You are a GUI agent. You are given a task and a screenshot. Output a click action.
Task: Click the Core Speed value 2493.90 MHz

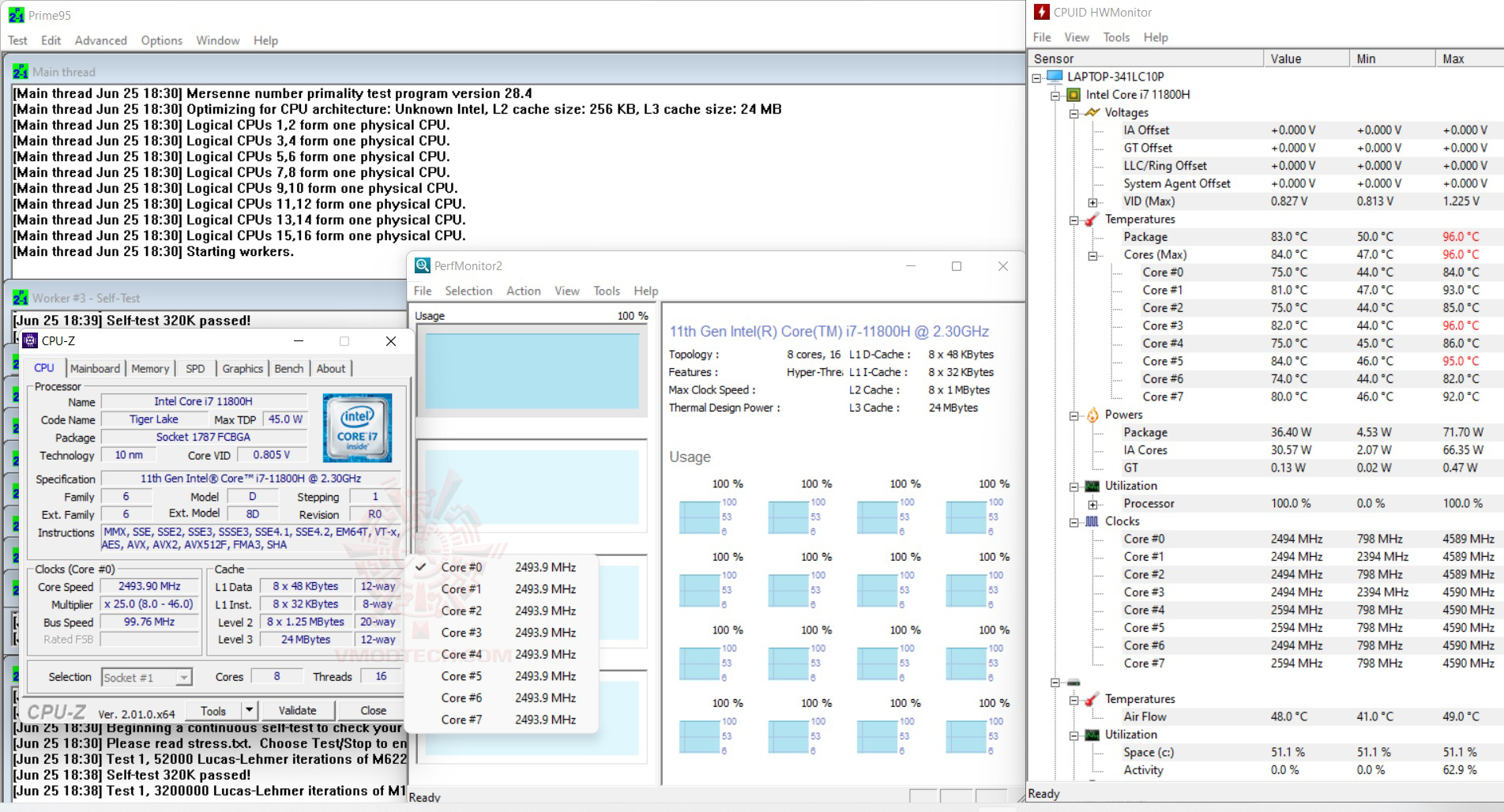[x=149, y=587]
